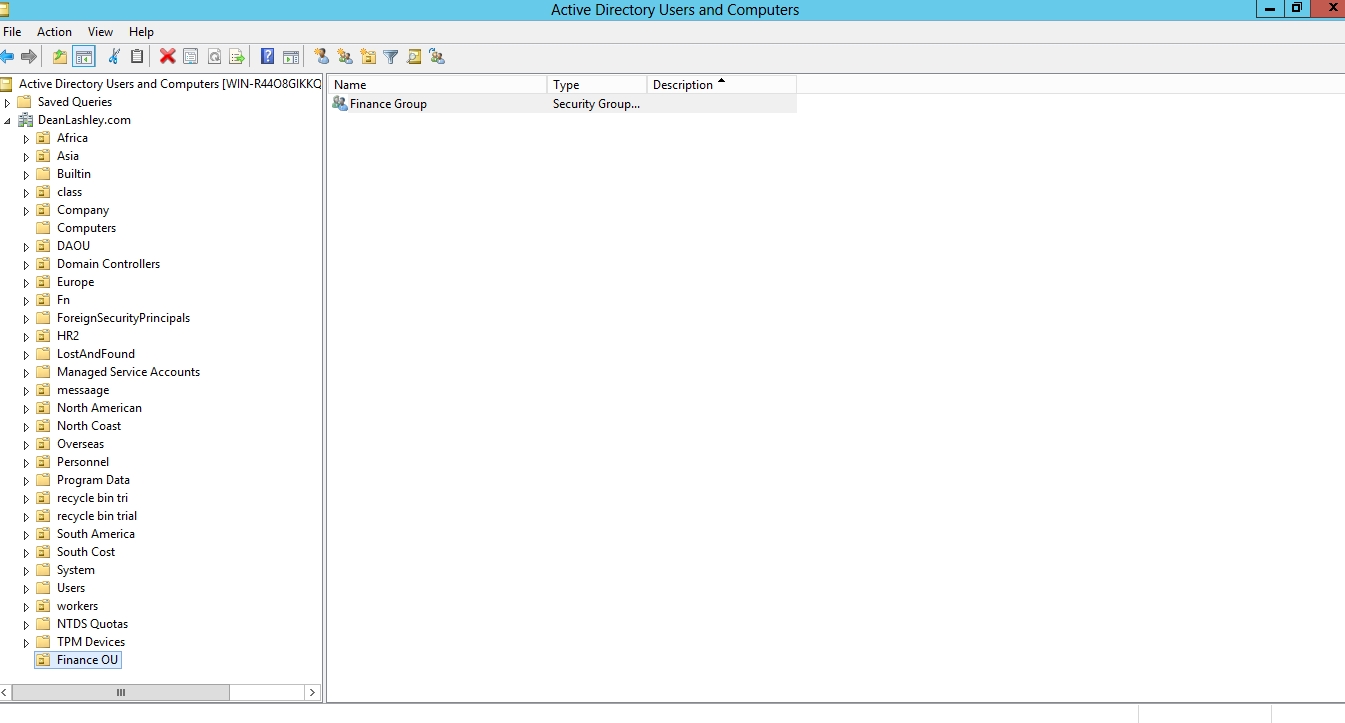Select the Personnel tree item
Screen dimensions: 1345x723
(x=83, y=462)
